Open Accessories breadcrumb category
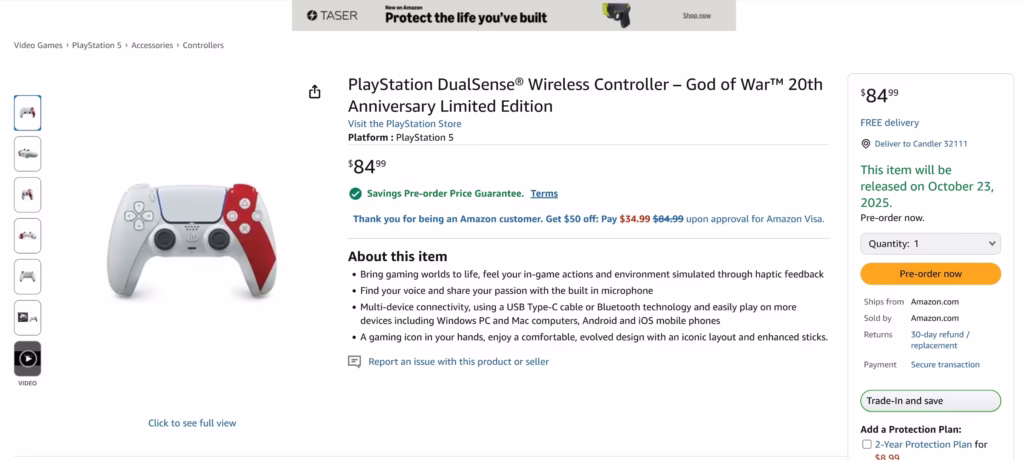This screenshot has height=460, width=1024. (152, 45)
